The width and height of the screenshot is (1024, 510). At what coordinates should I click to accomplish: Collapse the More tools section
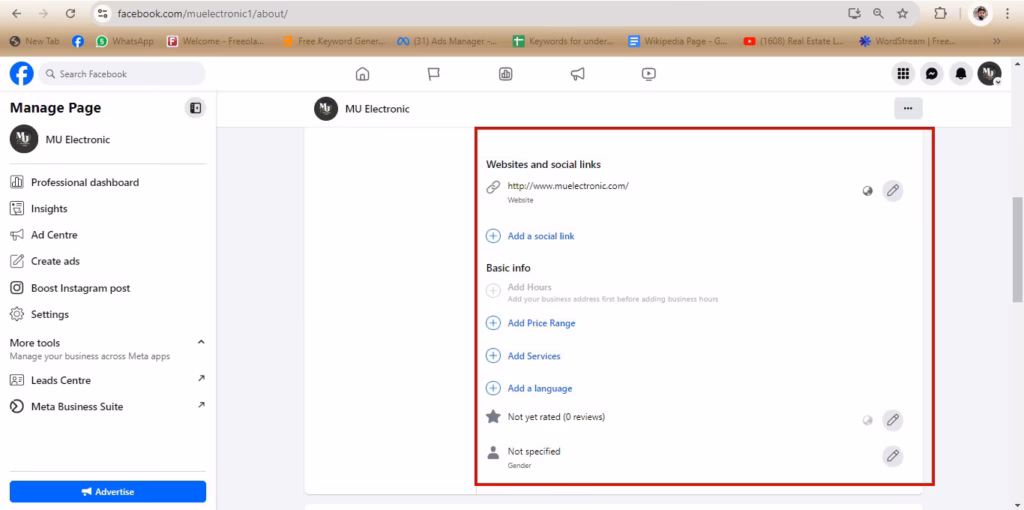point(201,342)
